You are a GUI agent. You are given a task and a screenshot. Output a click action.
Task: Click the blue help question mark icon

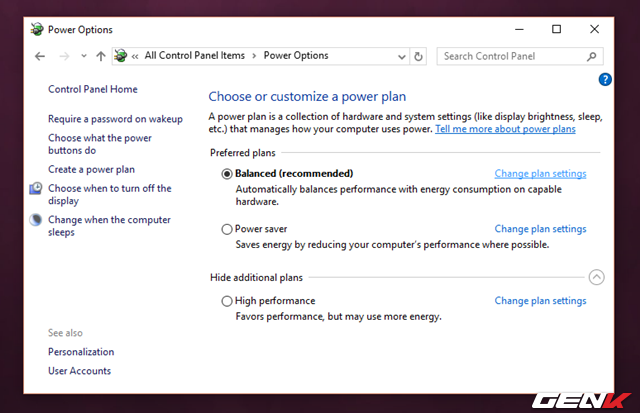605,79
